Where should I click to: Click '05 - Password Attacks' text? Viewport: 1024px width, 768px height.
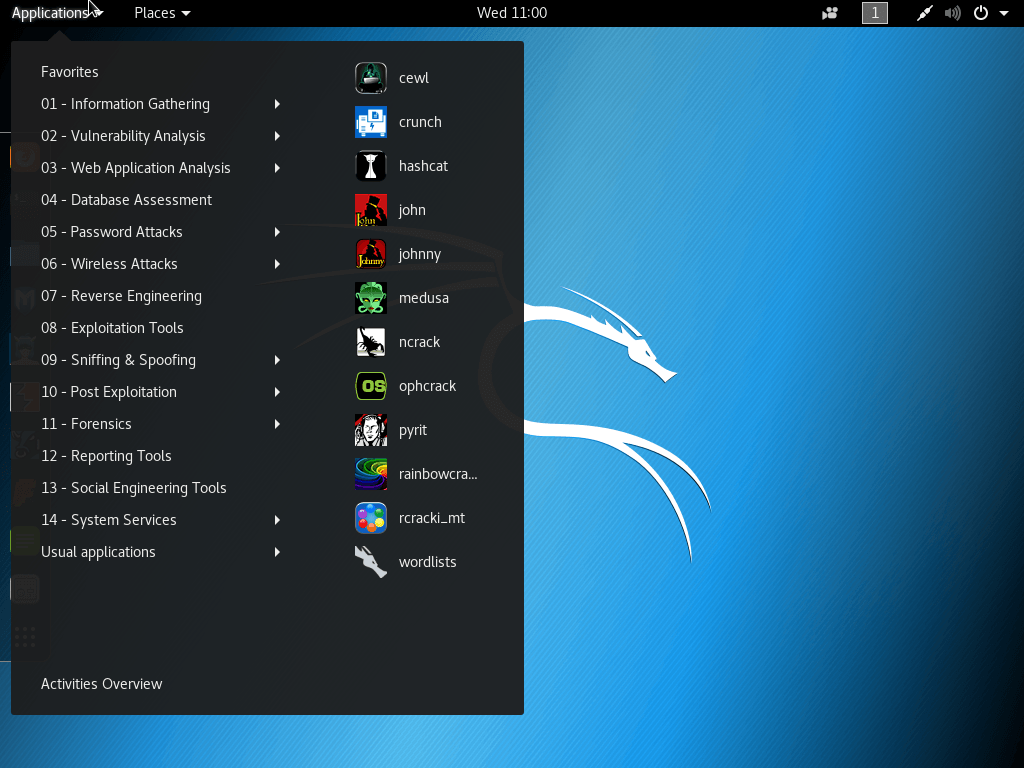(112, 232)
